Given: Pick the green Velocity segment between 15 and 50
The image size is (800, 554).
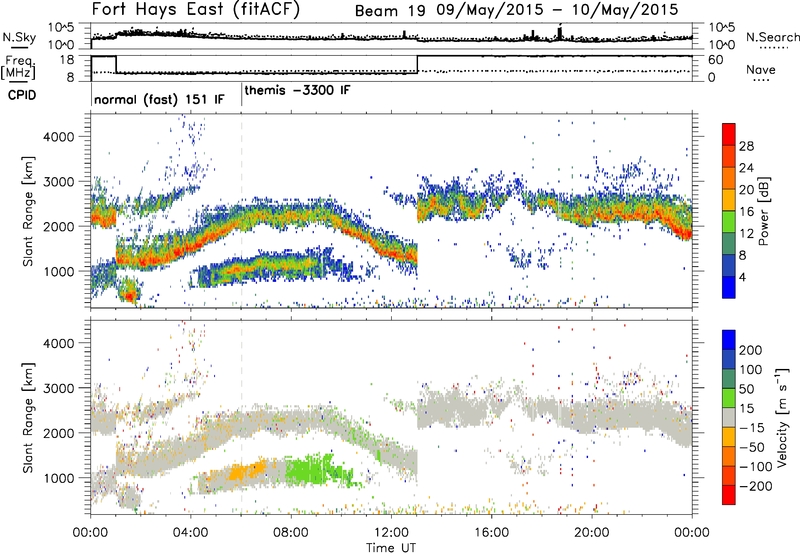Looking at the screenshot, I should 729,398.
